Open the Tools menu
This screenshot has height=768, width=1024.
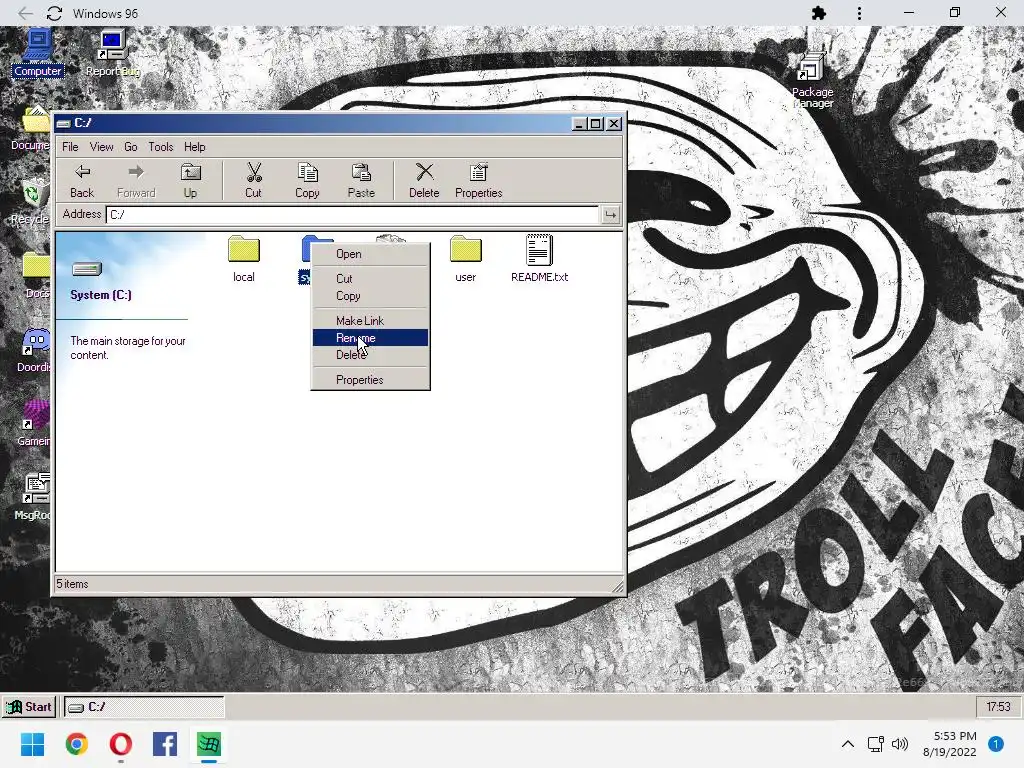tap(161, 147)
